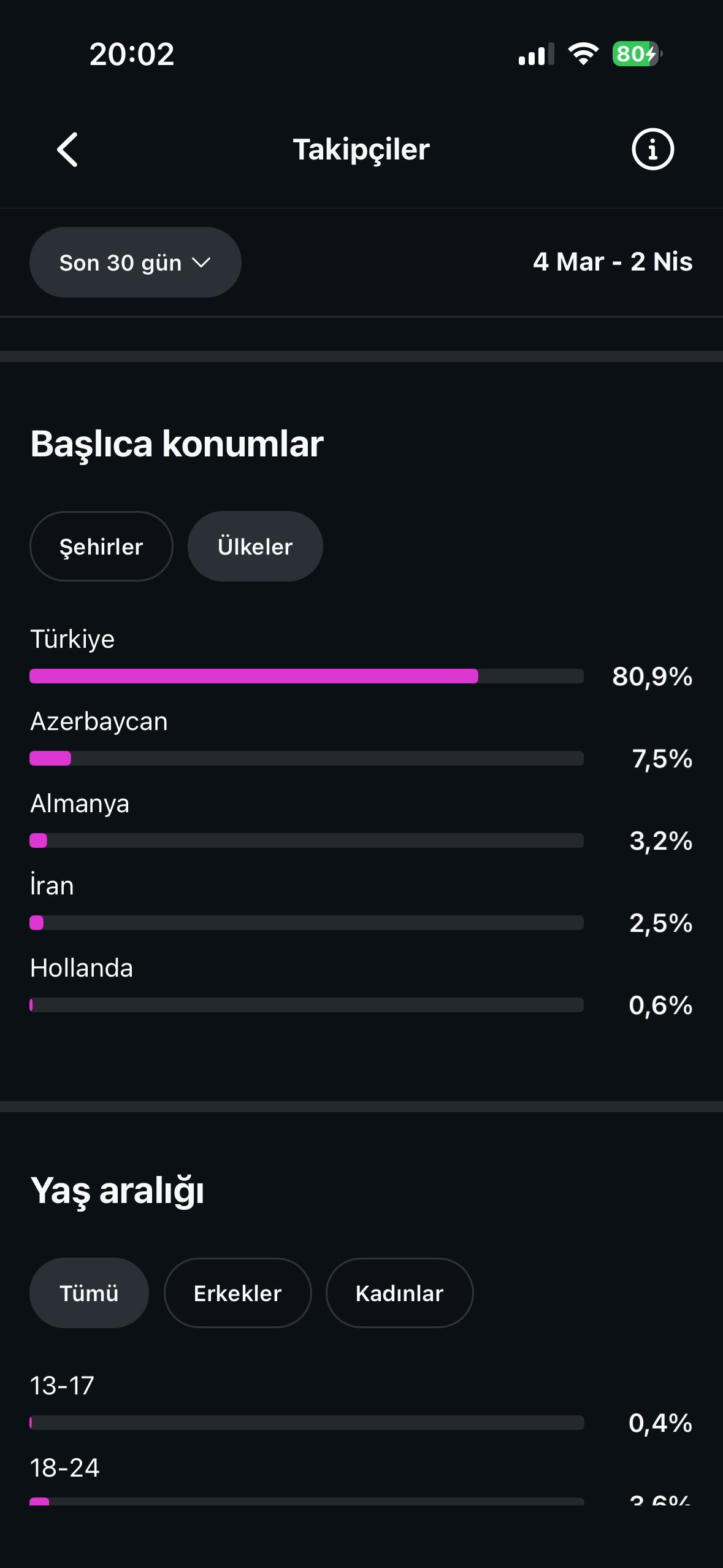Expand the Son 30 gün dropdown

coord(136,263)
